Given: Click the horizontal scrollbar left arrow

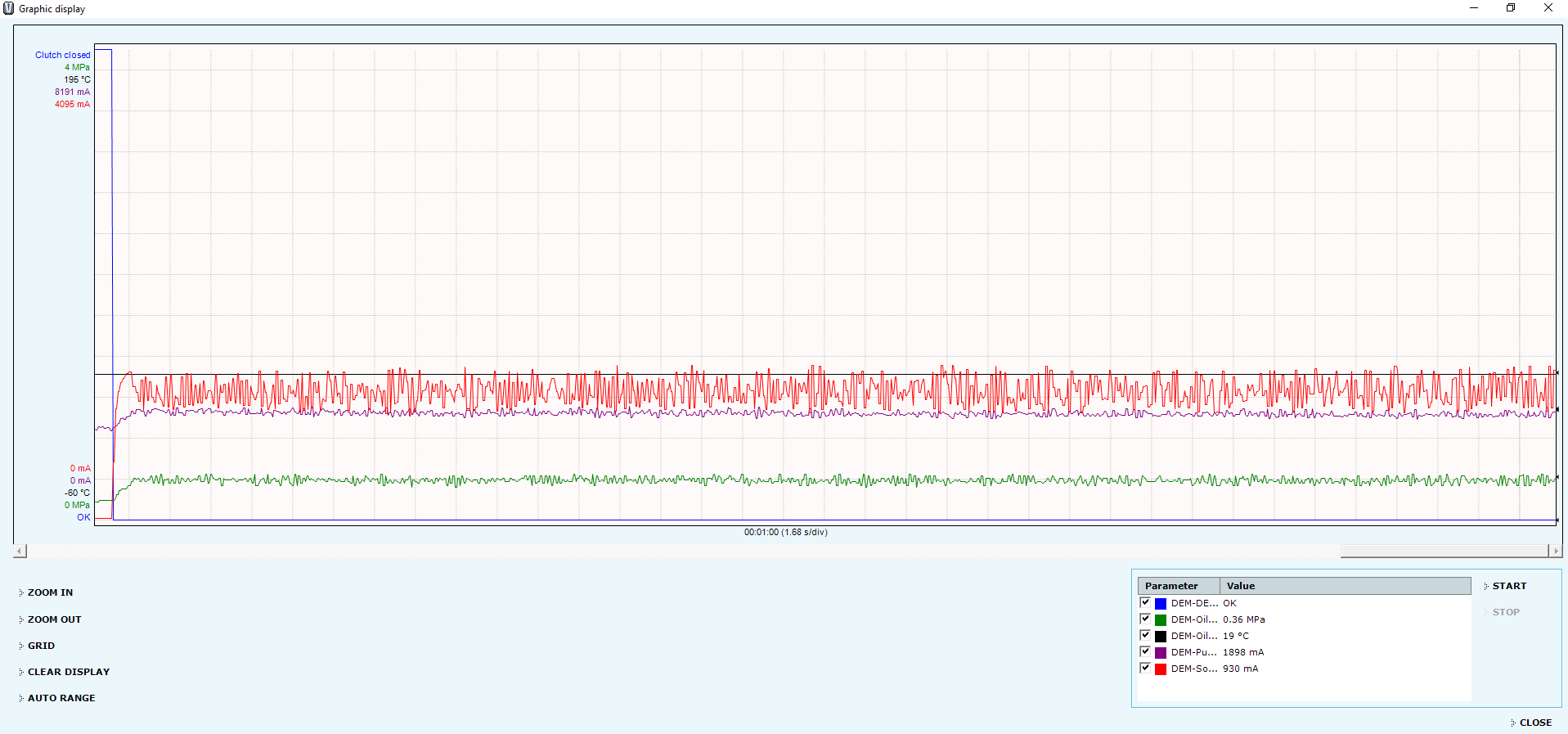Looking at the screenshot, I should (20, 552).
